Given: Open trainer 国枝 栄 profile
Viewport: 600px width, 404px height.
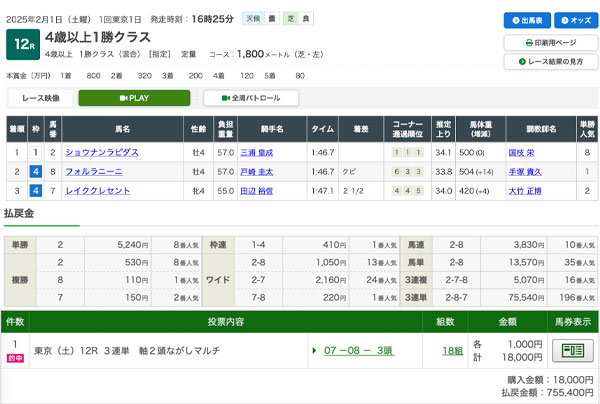Looking at the screenshot, I should click(523, 152).
